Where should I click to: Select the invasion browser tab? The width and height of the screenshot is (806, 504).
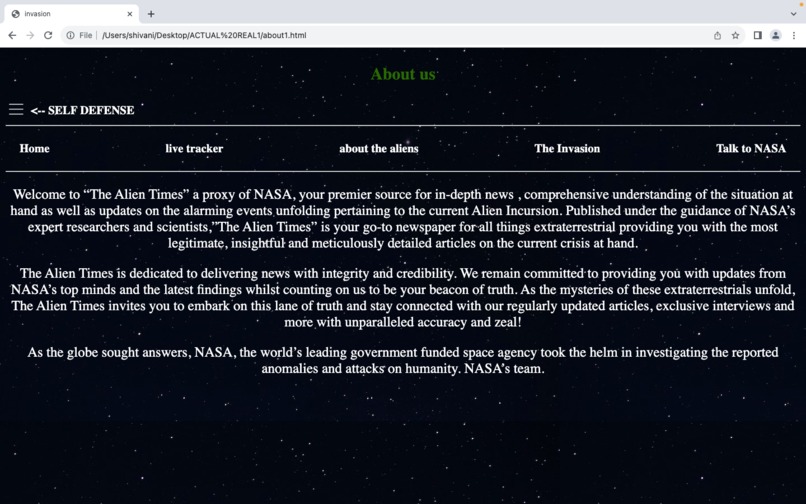(x=71, y=14)
